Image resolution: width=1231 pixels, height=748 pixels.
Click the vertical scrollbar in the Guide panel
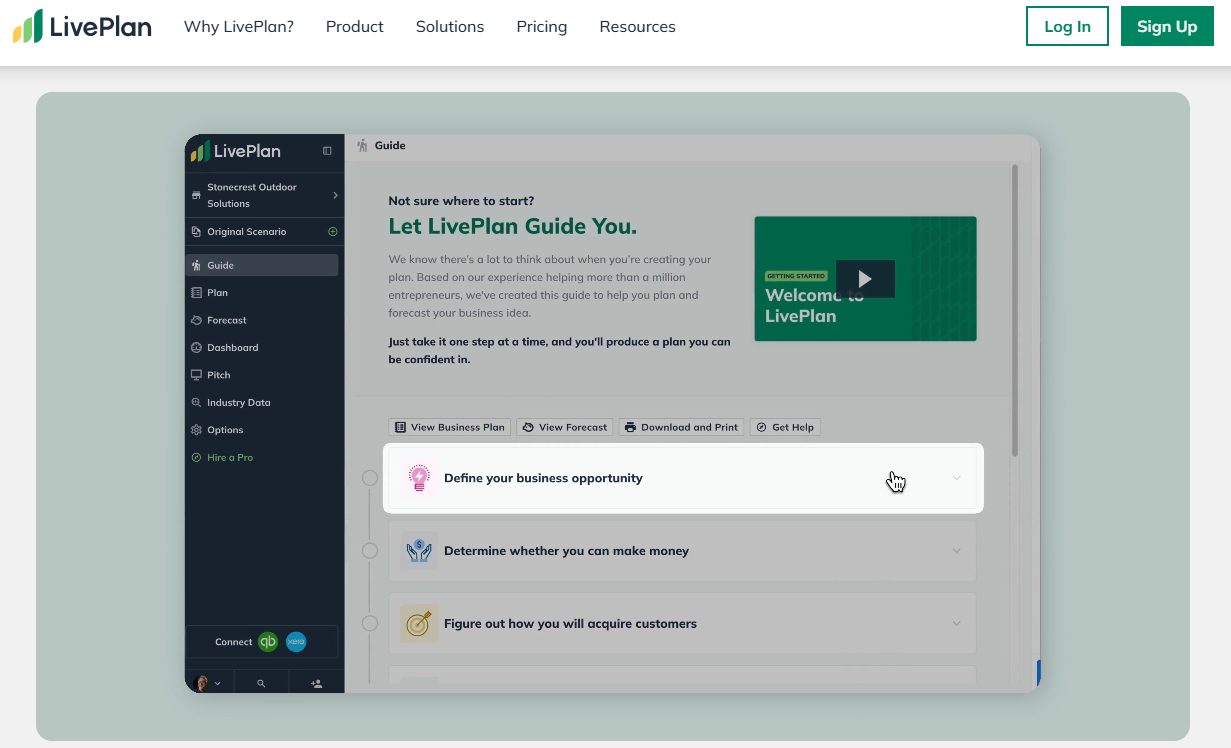pos(1014,310)
